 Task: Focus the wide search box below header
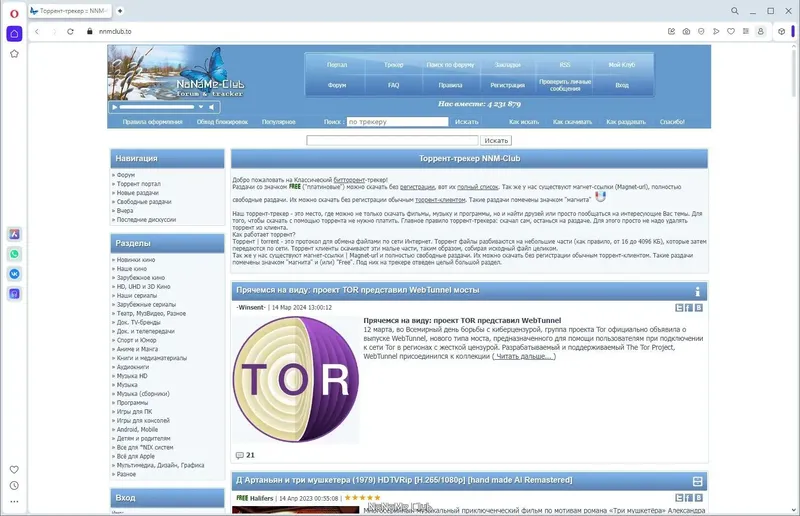tap(392, 140)
